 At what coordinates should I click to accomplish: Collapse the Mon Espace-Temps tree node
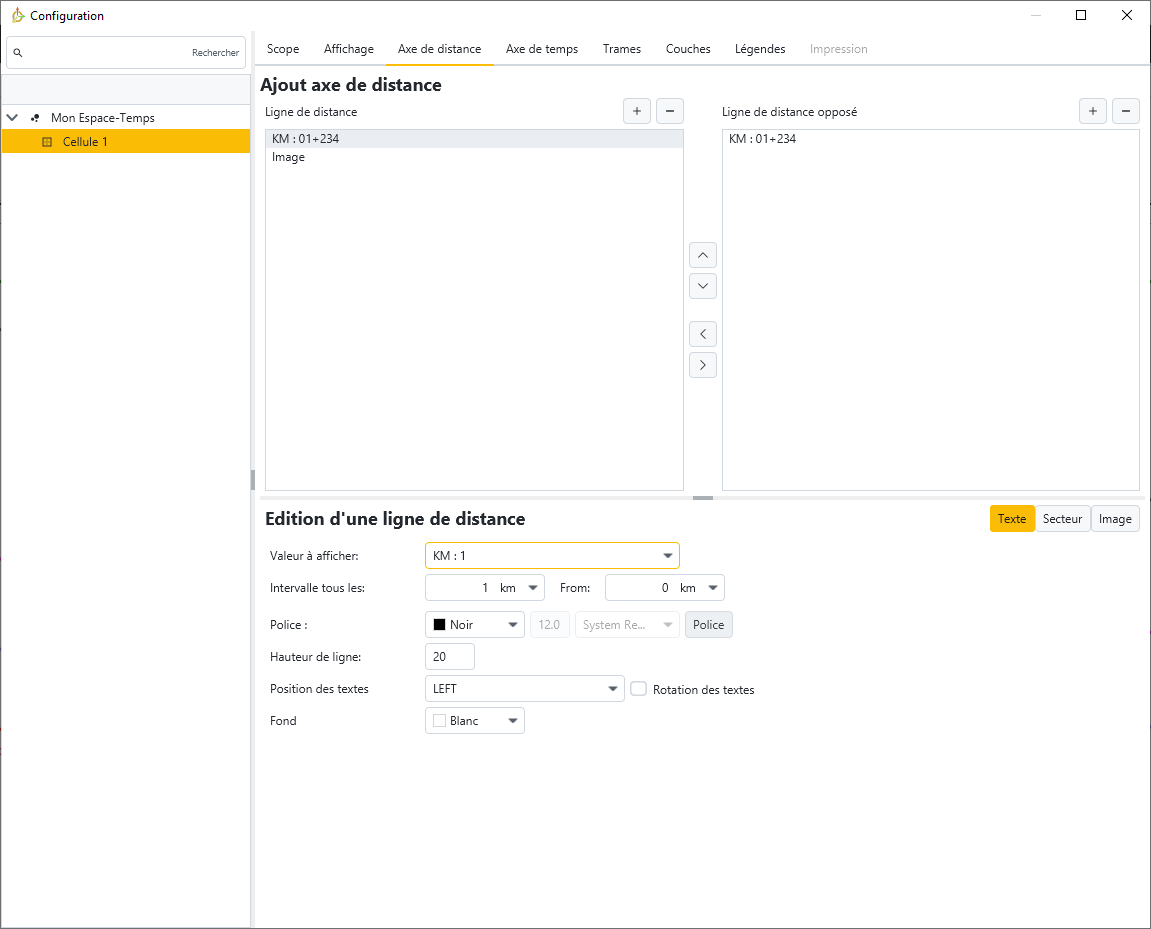coord(12,118)
